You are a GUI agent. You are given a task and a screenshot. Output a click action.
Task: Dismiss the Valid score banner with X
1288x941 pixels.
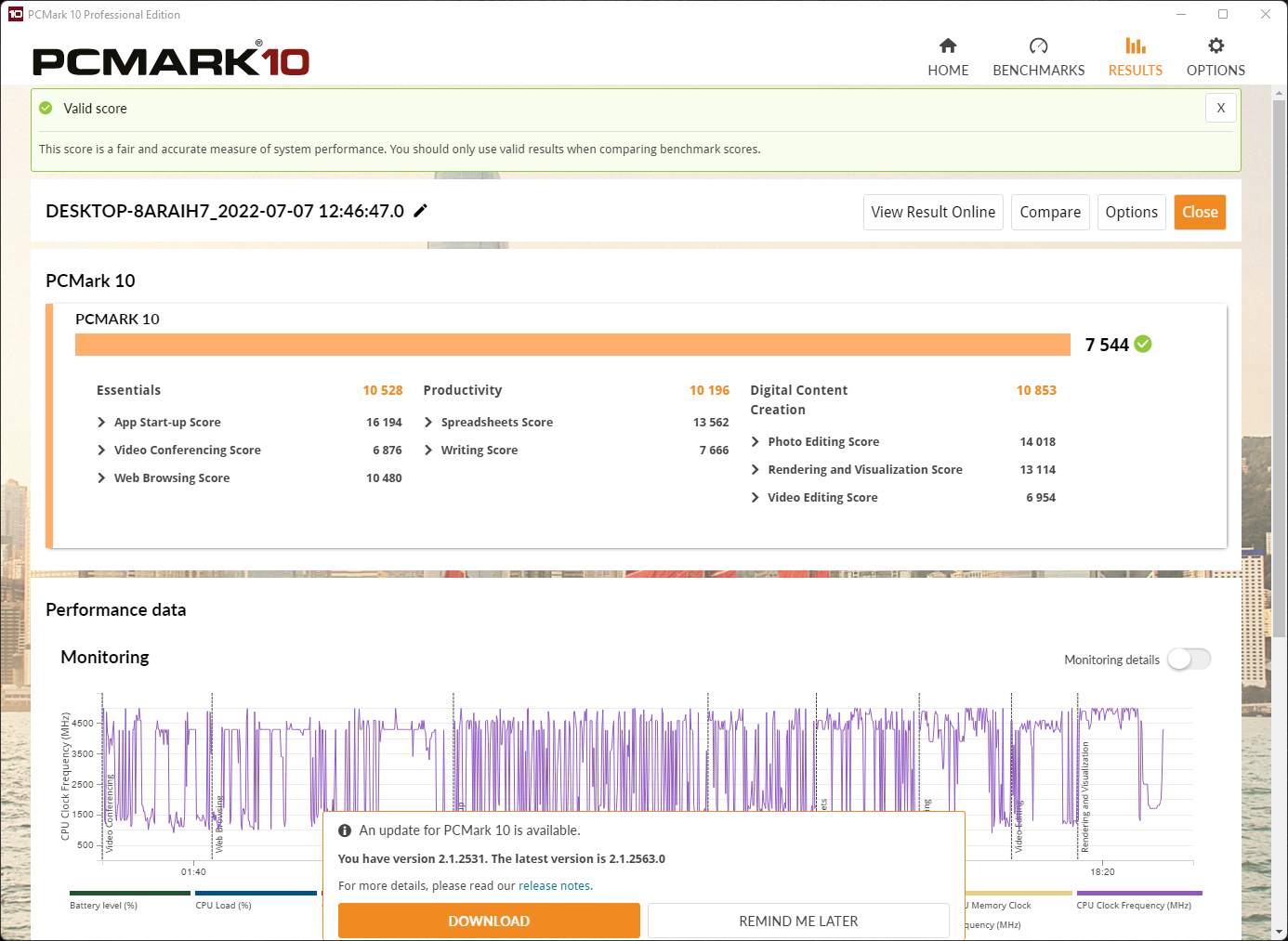(1220, 108)
